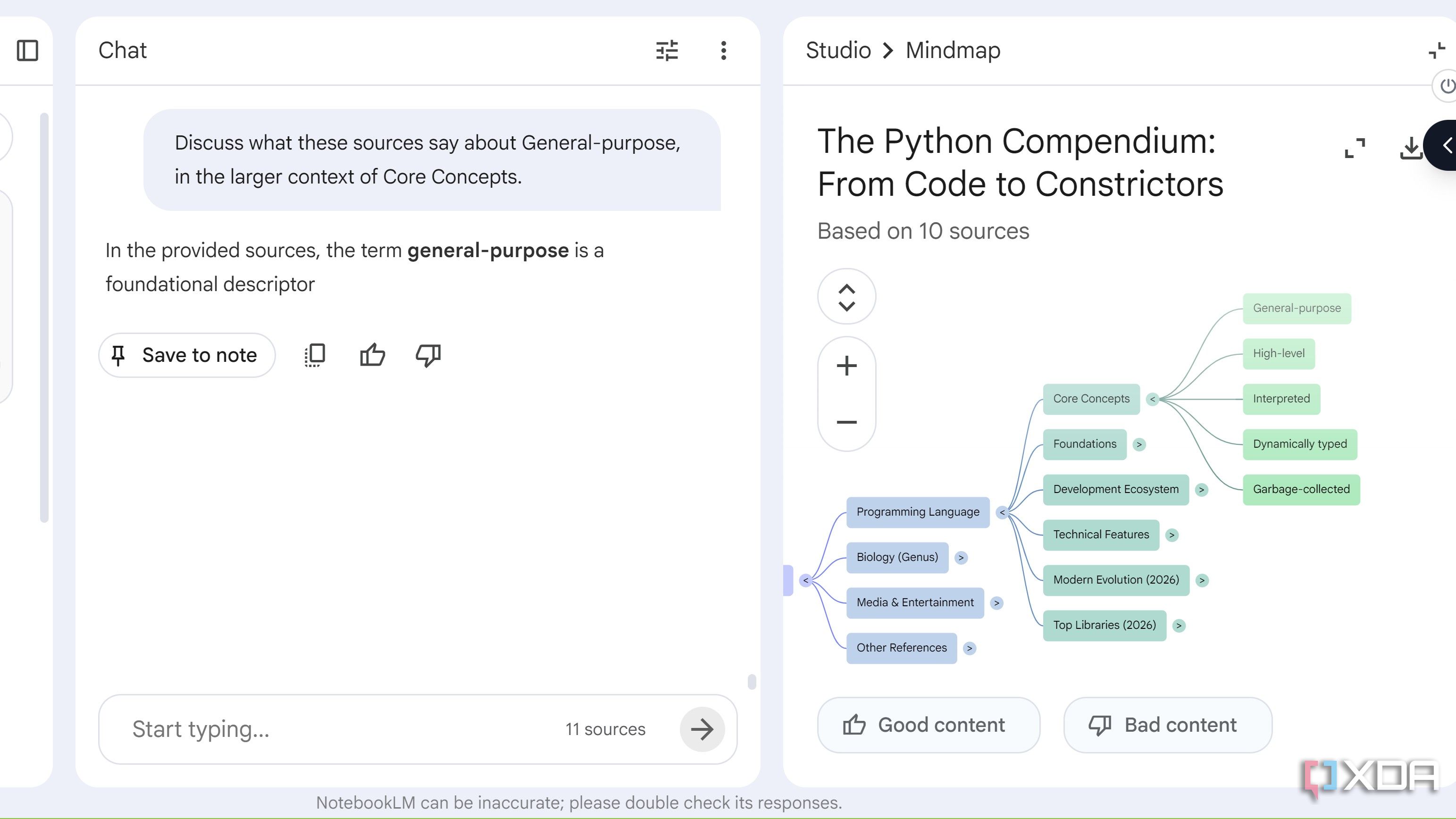Screen dimensions: 1456x819
Task: Mark mindmap as Bad content
Action: [x=1167, y=725]
